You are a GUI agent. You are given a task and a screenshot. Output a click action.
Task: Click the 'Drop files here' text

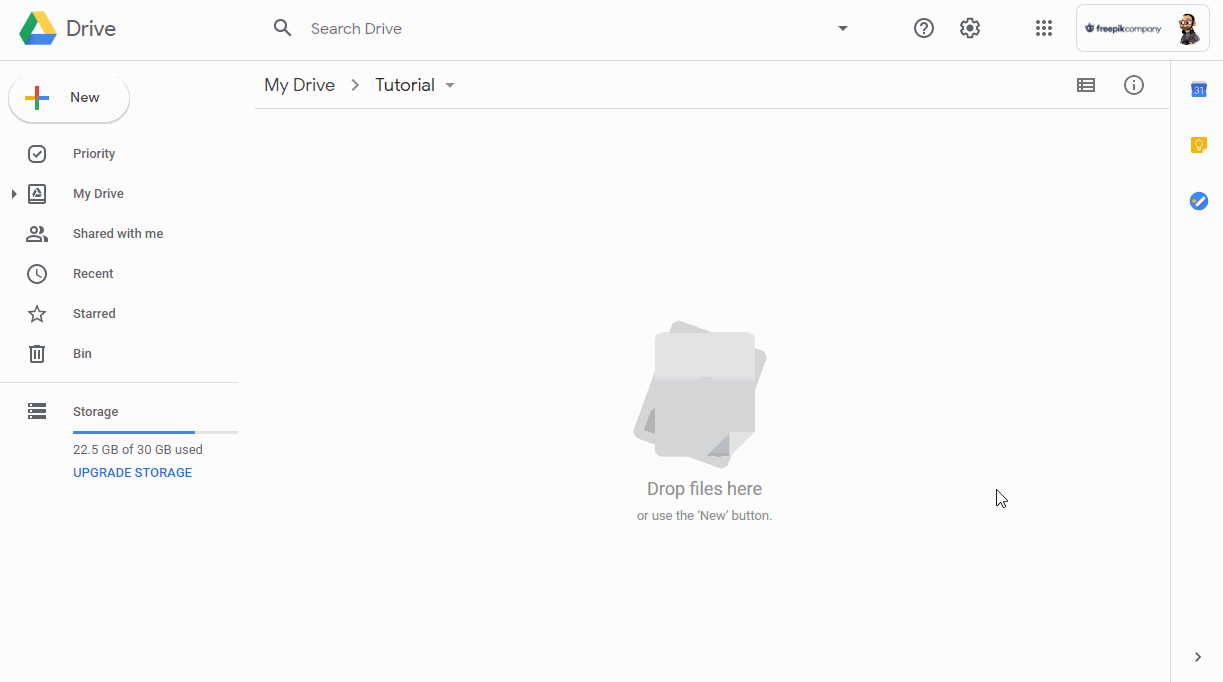pyautogui.click(x=704, y=489)
